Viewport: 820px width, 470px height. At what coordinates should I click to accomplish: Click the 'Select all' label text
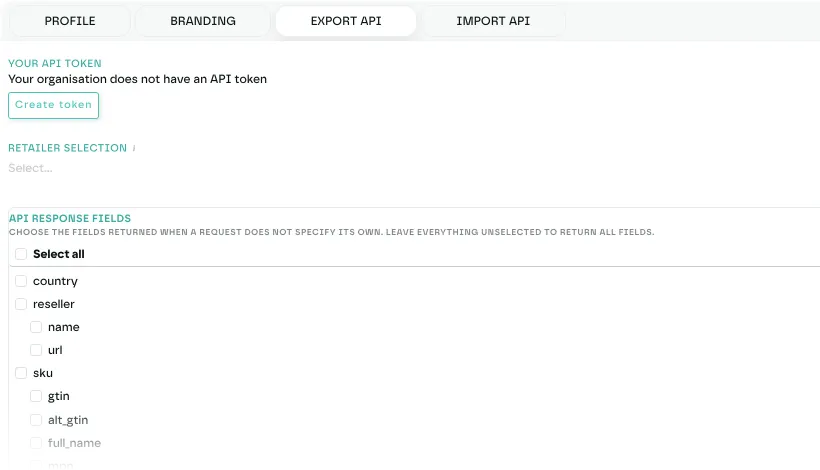pos(59,254)
